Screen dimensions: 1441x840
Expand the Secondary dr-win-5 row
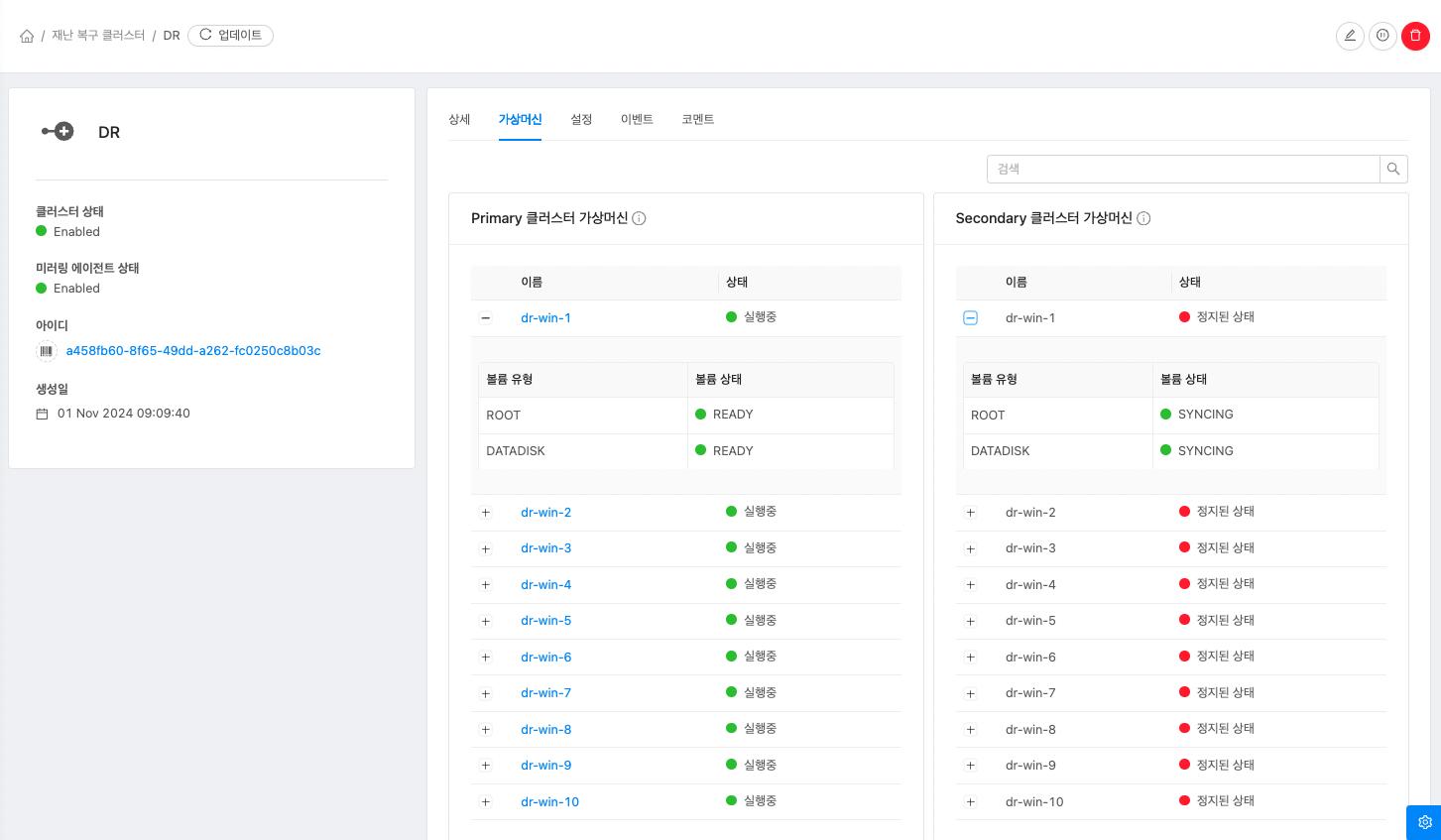(971, 621)
